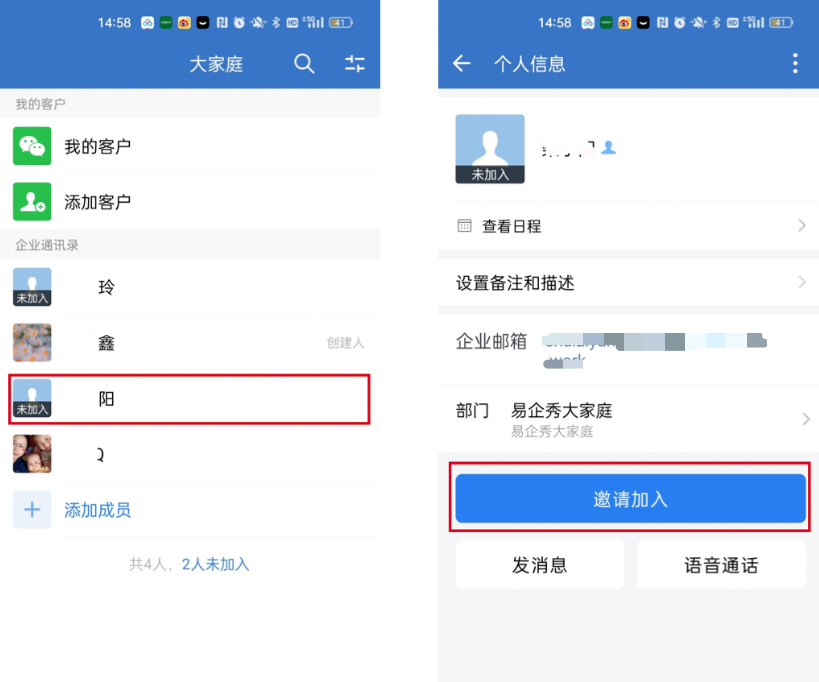Tap the profile avatar marked 未加入

[x=490, y=149]
